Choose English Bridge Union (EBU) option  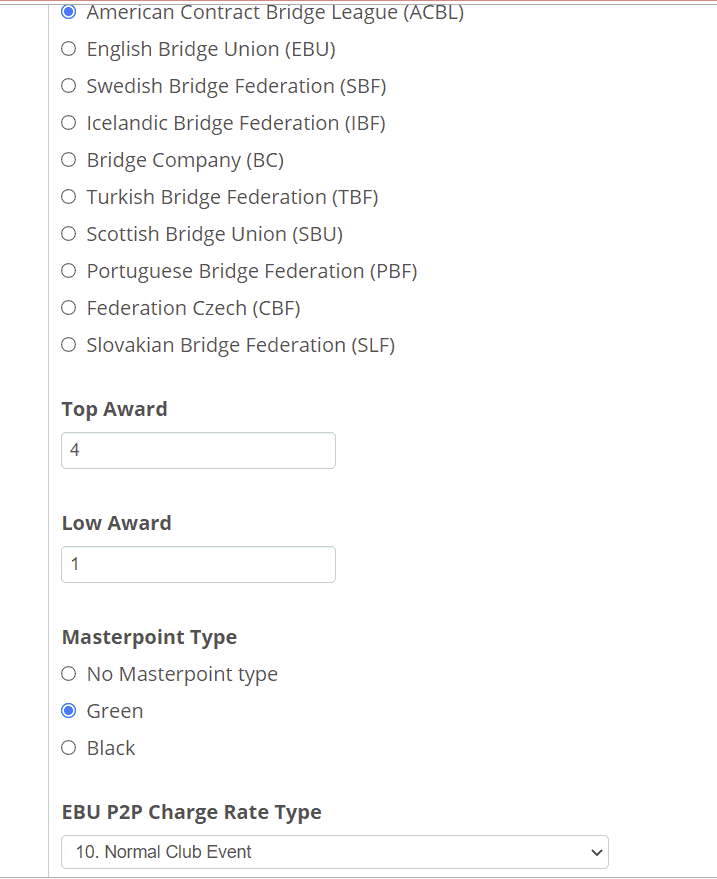click(68, 49)
